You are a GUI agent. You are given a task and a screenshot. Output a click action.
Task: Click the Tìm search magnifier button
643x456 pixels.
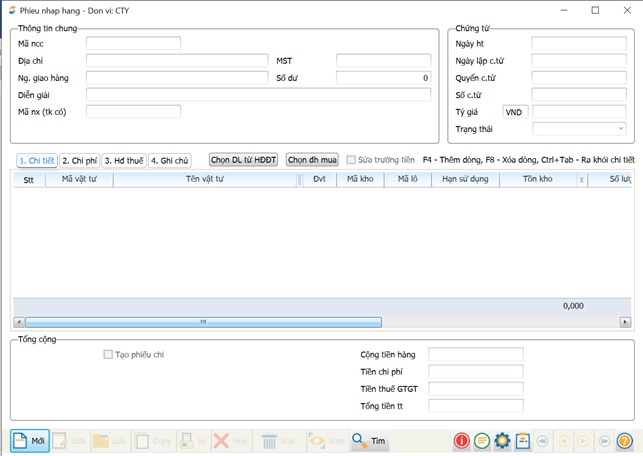click(370, 441)
